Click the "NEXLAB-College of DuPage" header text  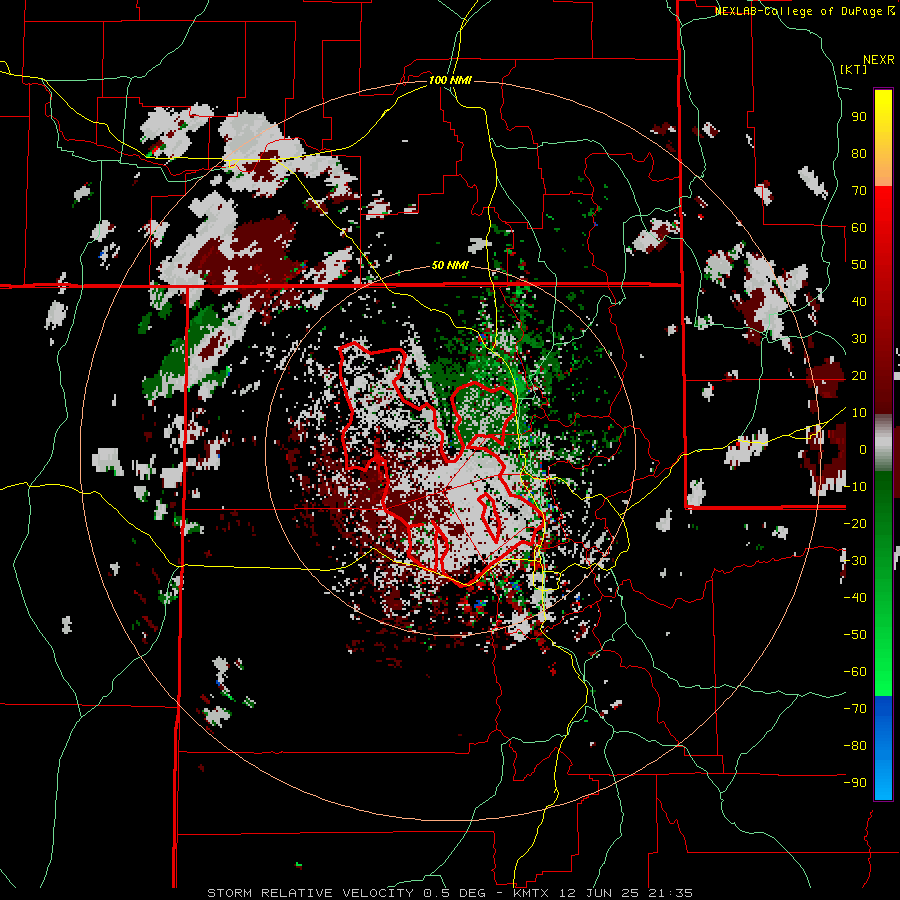pos(800,11)
